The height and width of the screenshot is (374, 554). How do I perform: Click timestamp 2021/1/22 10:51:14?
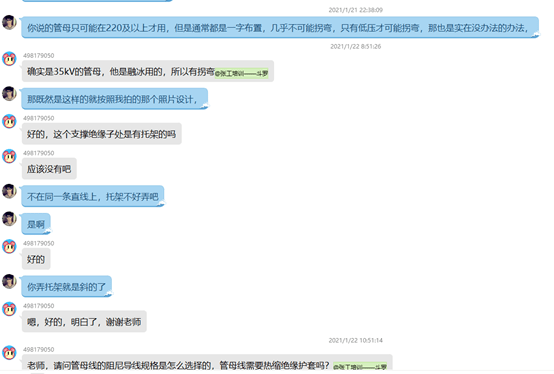click(355, 340)
